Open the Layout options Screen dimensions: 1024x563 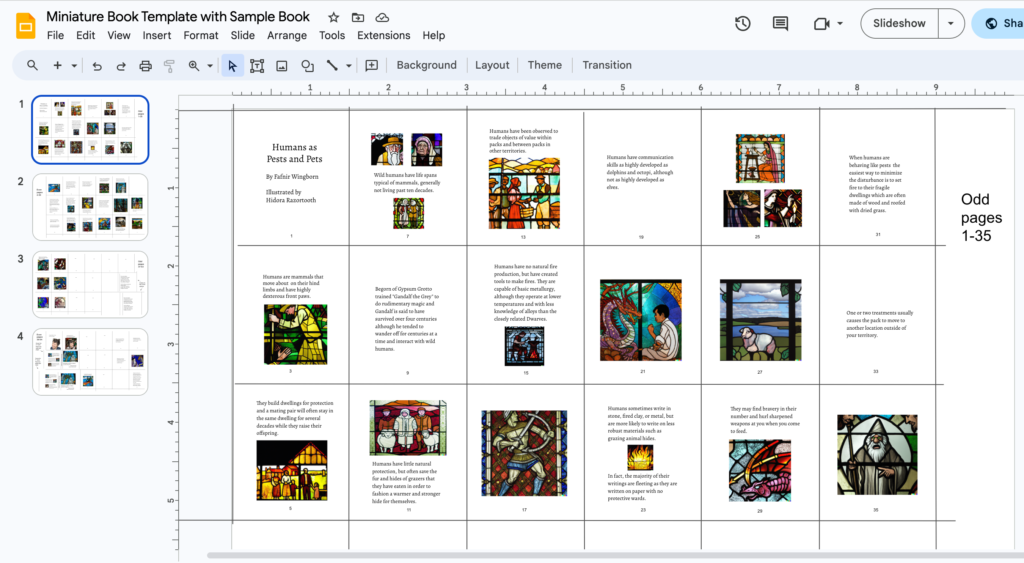tap(492, 65)
